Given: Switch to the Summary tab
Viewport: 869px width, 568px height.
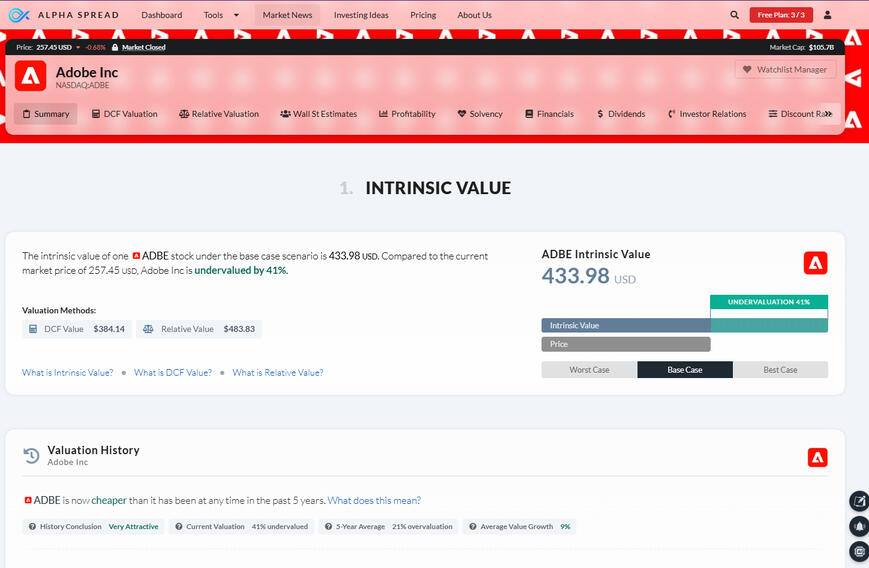Looking at the screenshot, I should [x=45, y=114].
